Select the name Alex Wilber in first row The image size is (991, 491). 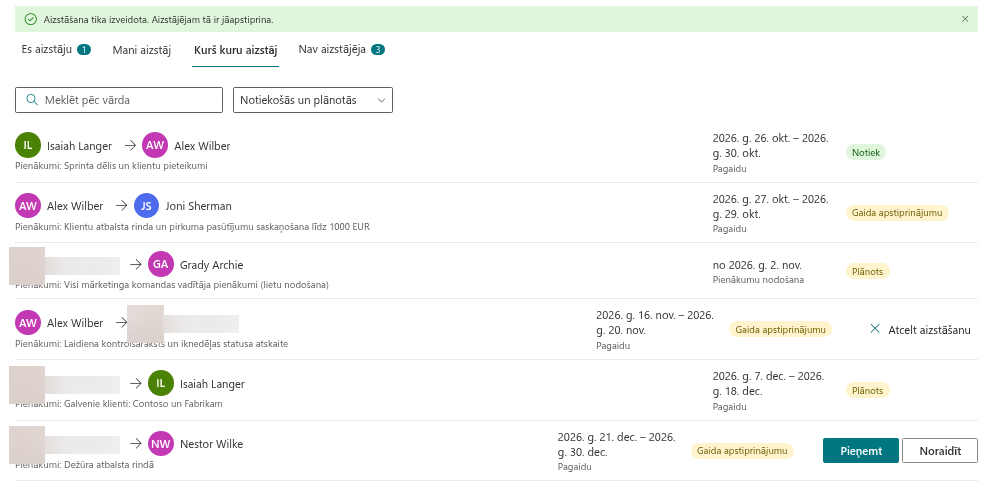202,146
